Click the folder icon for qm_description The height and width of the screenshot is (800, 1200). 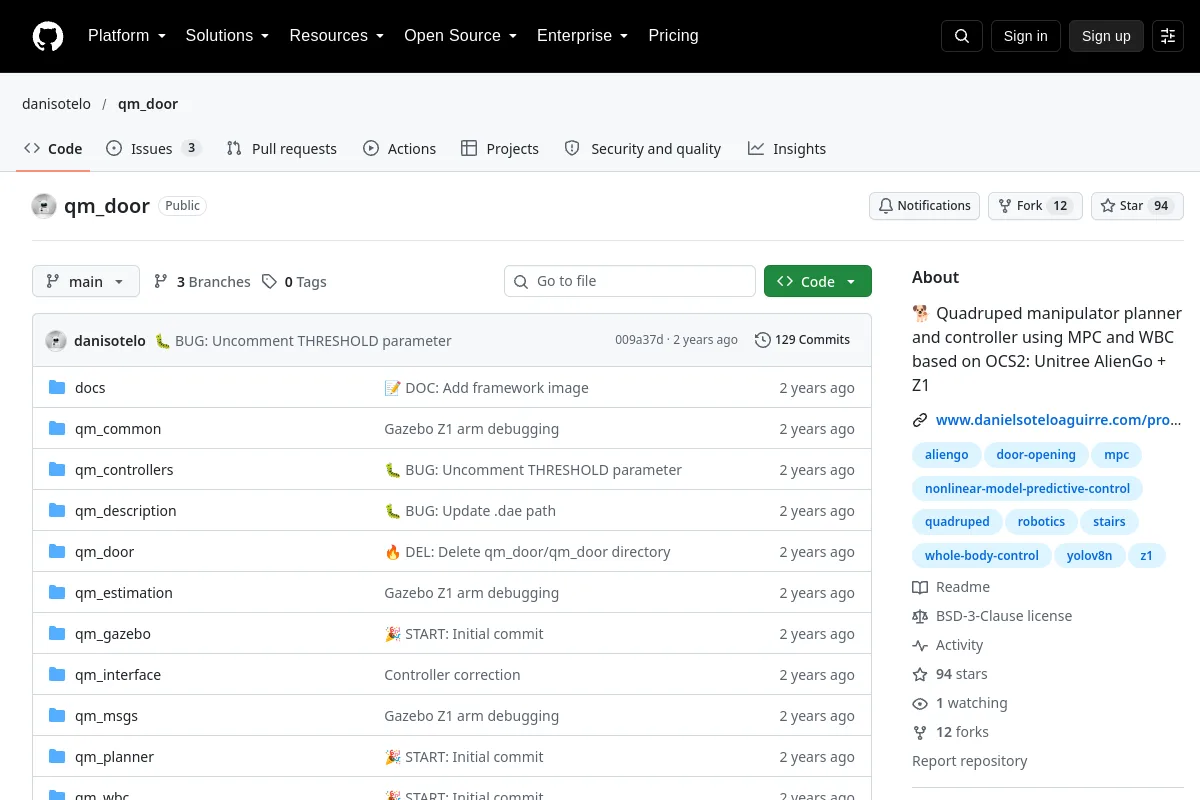57,510
